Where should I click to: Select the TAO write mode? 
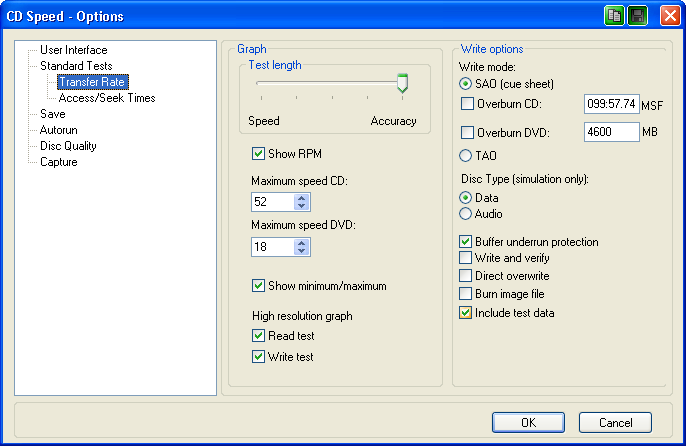click(466, 156)
